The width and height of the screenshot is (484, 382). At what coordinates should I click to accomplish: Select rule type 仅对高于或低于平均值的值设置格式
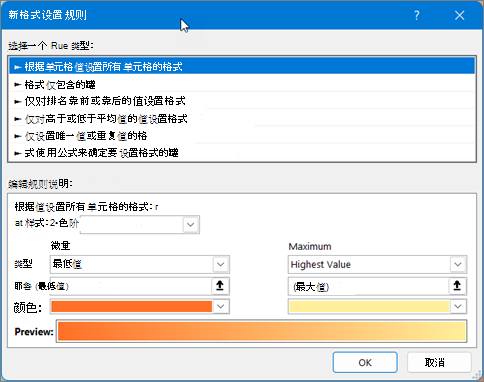(x=242, y=119)
